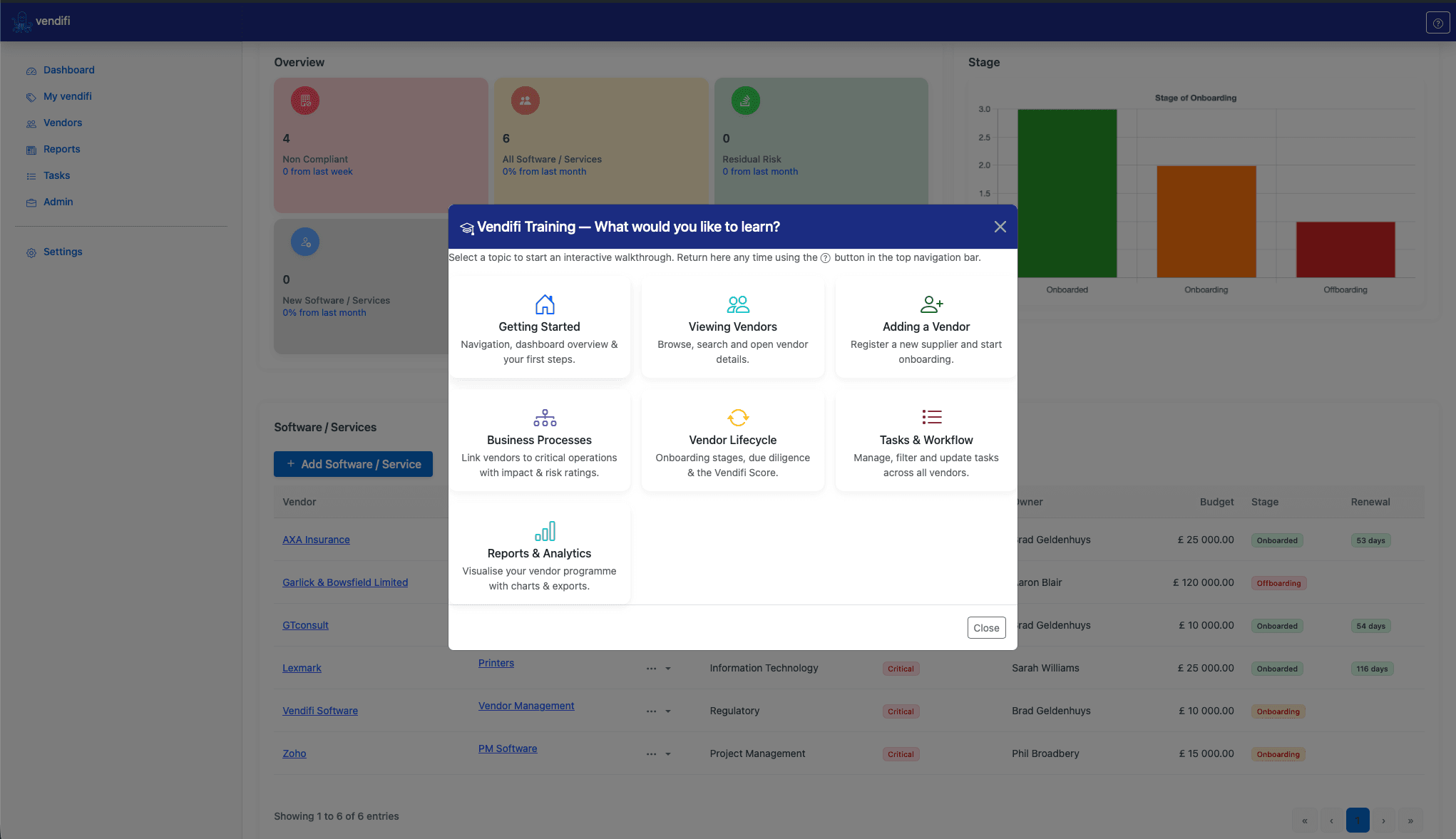Viewport: 1456px width, 839px height.
Task: Click the green Onboarded chart bar
Action: point(1067,192)
